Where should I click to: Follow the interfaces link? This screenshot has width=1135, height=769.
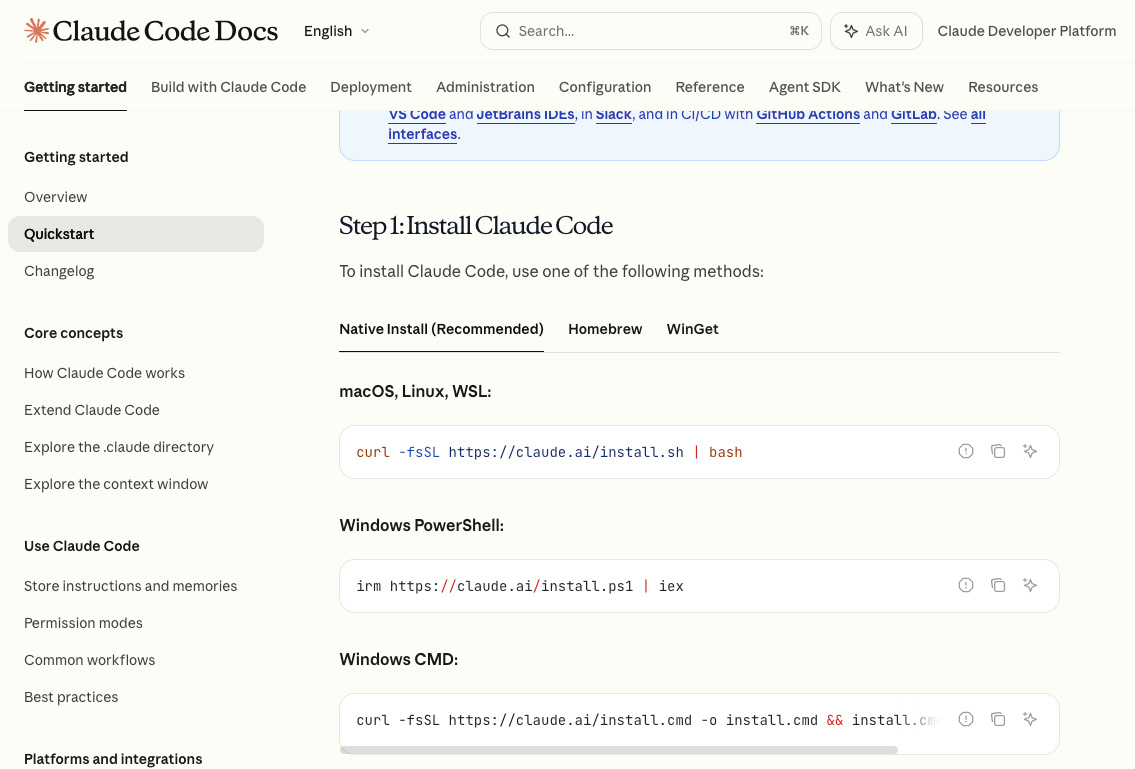(423, 134)
